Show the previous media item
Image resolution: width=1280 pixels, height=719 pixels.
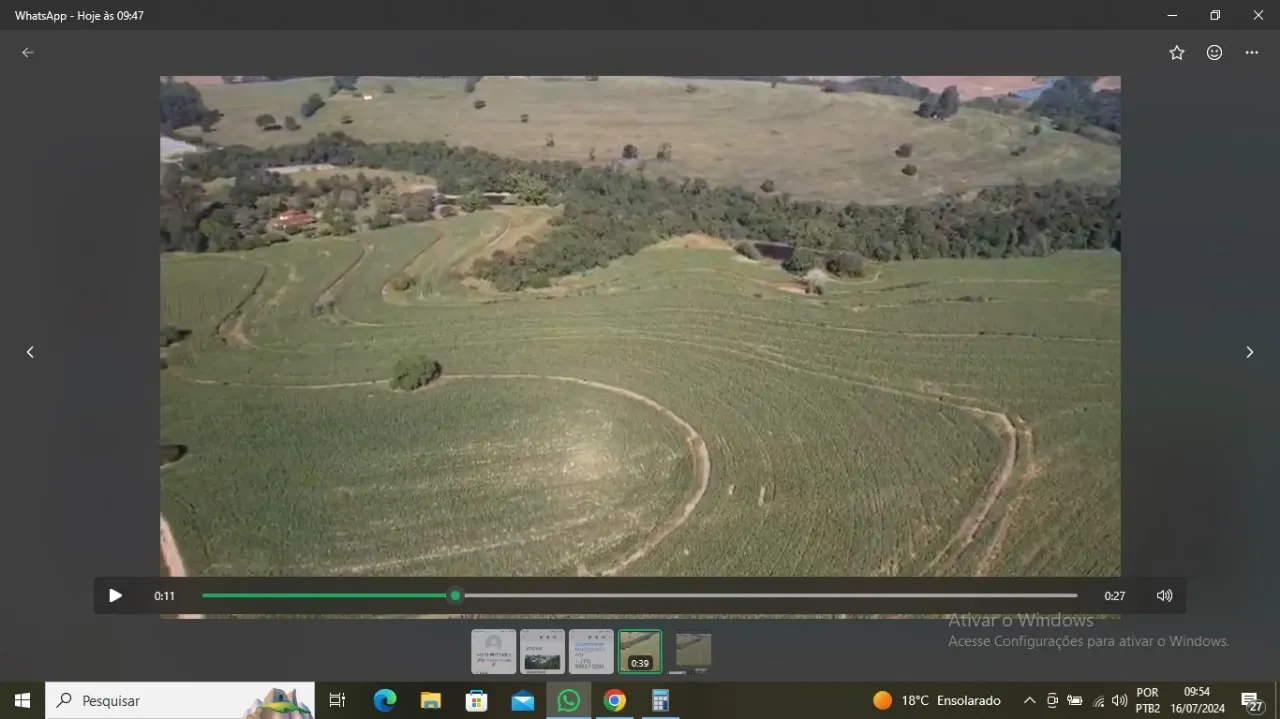pos(30,352)
